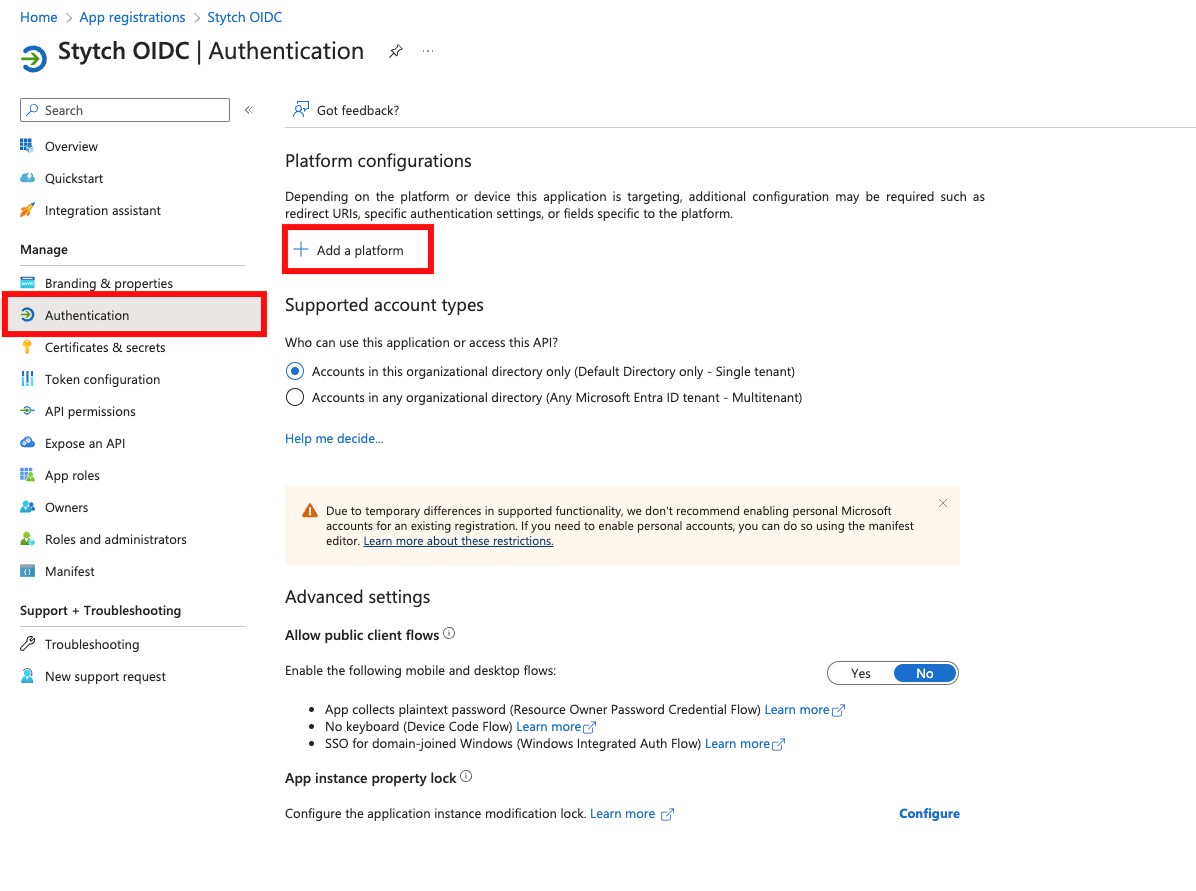Open Token configuration settings
Viewport: 1196px width, 891px height.
[102, 379]
